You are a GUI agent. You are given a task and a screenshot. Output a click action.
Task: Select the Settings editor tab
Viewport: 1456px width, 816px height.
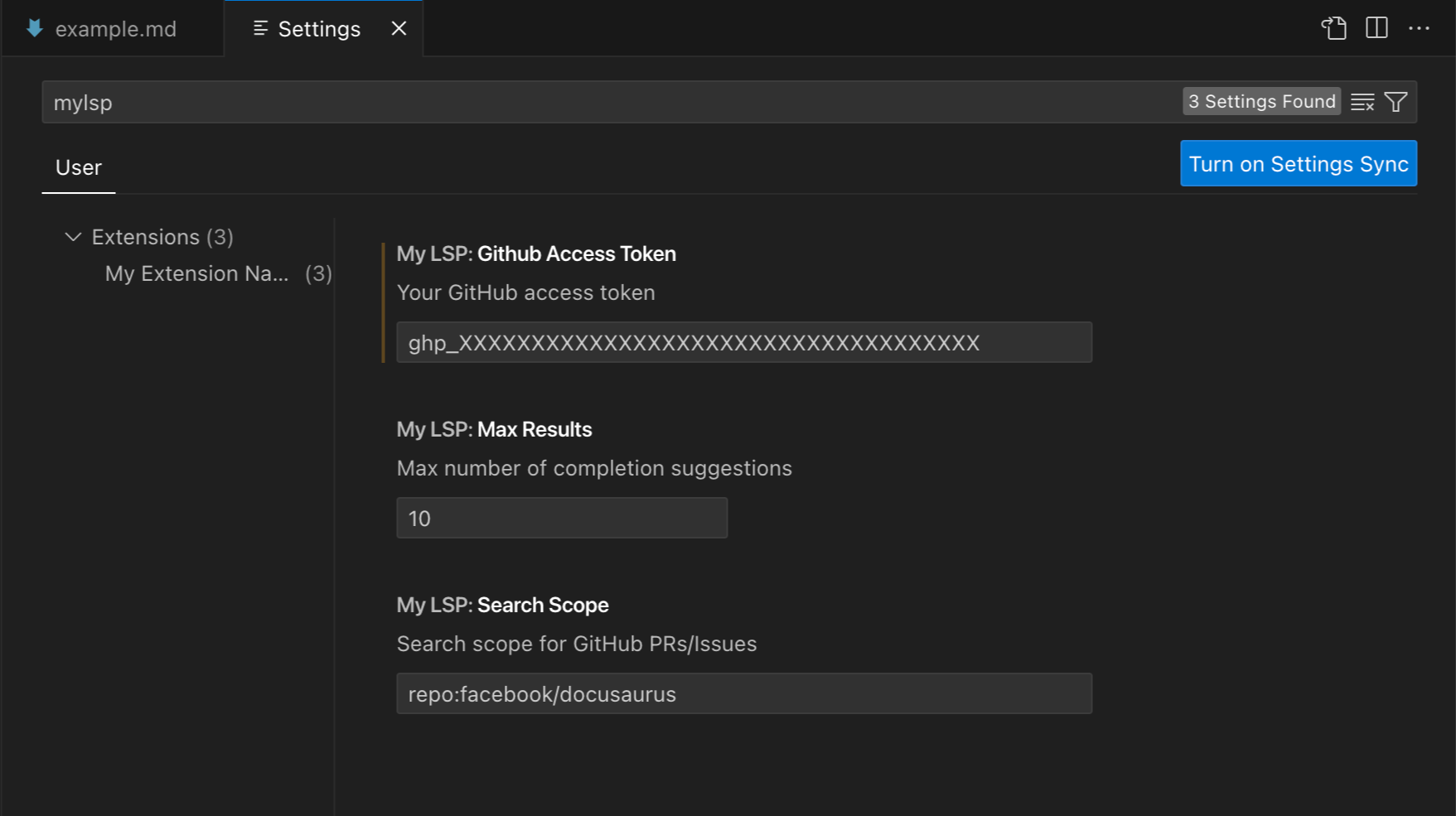click(x=323, y=28)
